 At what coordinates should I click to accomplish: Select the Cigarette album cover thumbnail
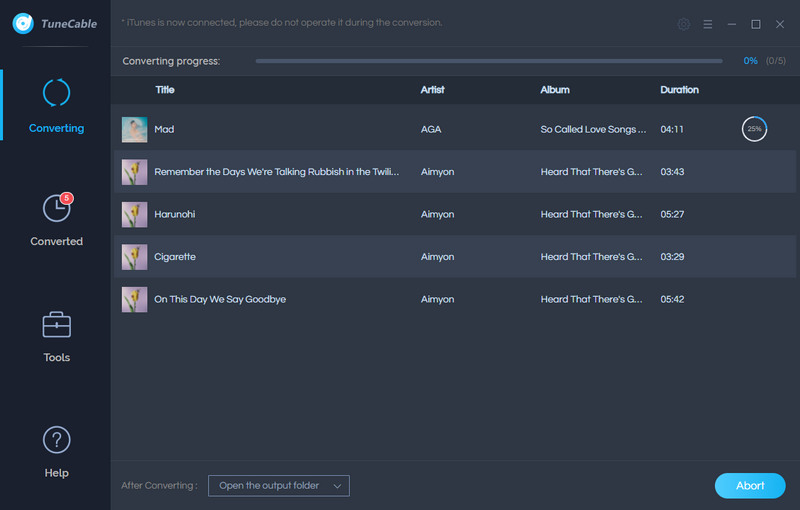(x=134, y=257)
